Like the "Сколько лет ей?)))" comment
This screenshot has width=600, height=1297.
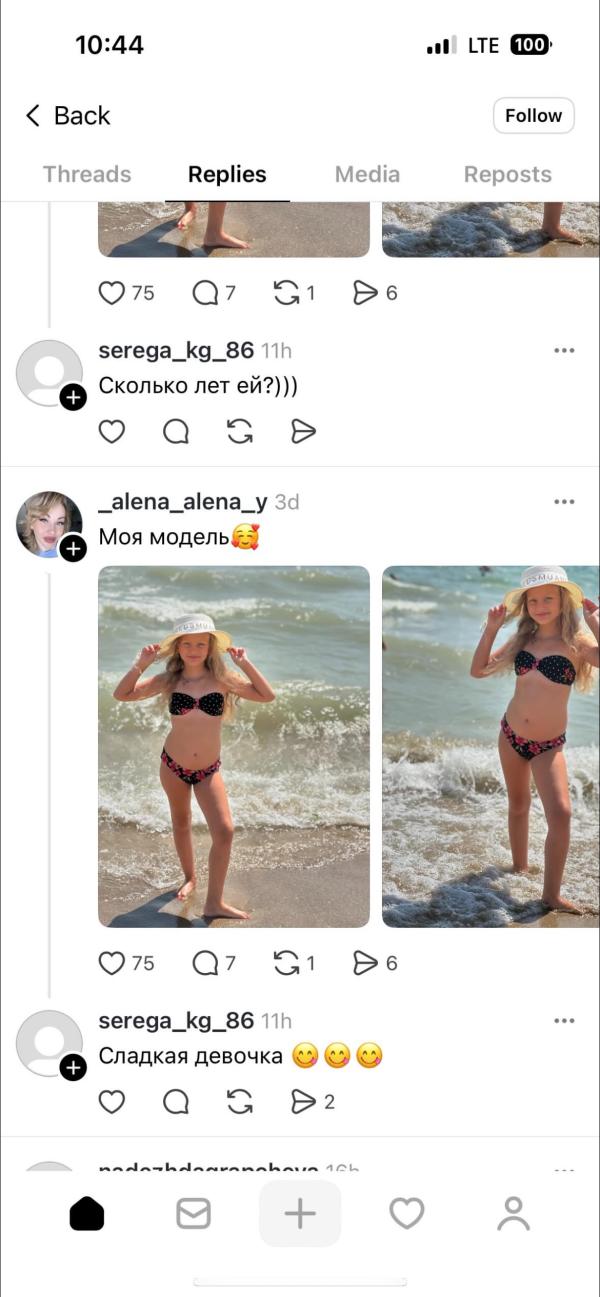pyautogui.click(x=112, y=431)
